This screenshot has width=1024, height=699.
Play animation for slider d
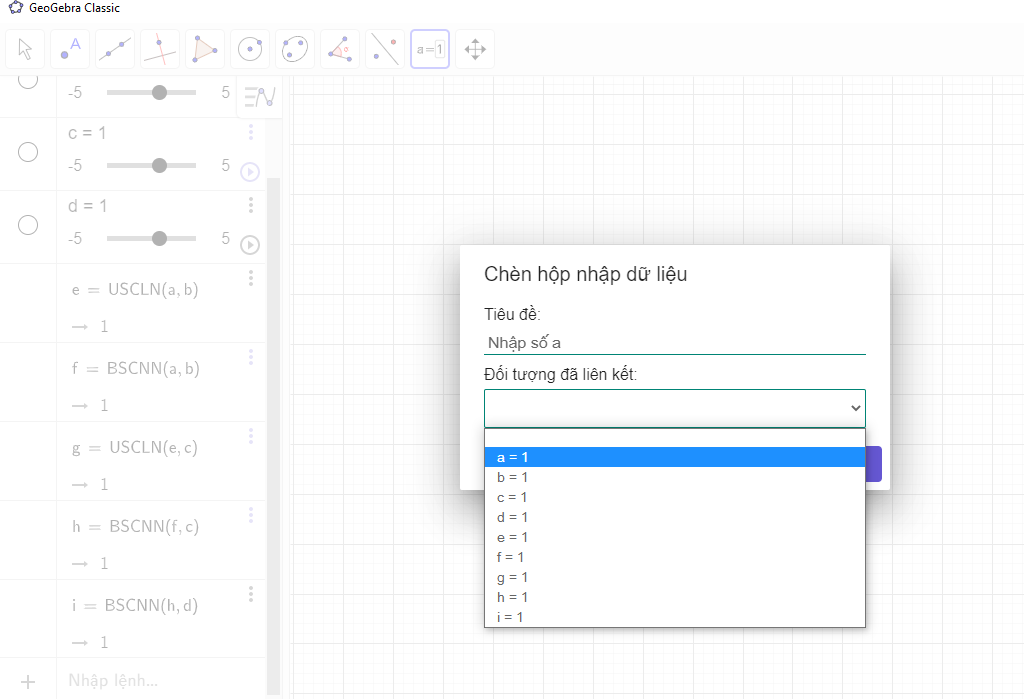click(250, 245)
